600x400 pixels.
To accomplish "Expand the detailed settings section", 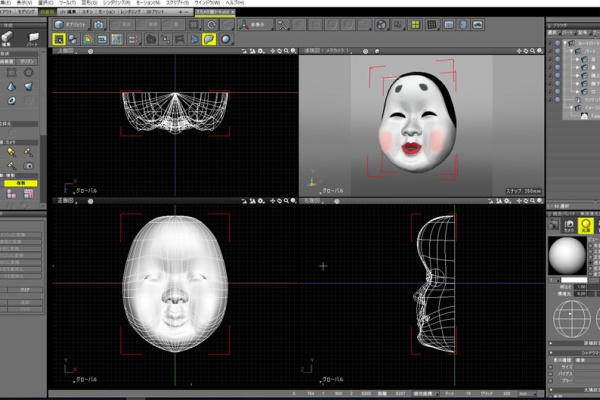I will (551, 343).
